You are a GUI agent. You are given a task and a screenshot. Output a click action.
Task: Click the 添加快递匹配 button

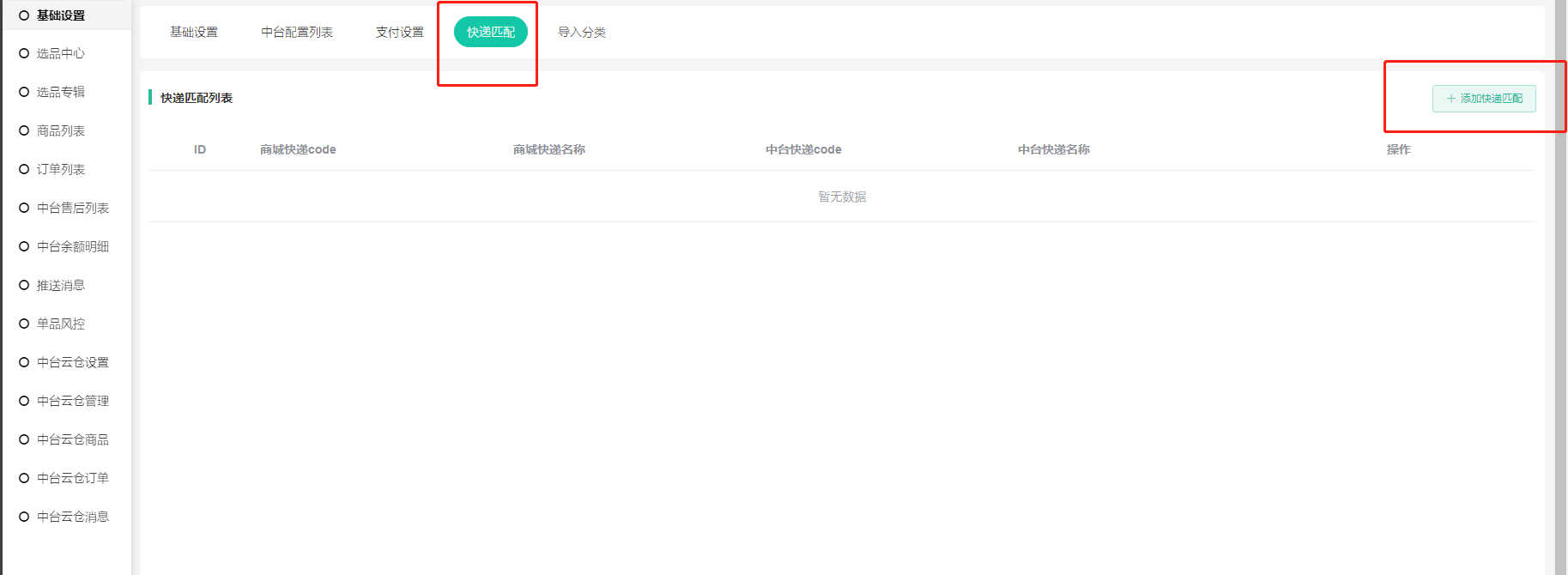point(1484,99)
